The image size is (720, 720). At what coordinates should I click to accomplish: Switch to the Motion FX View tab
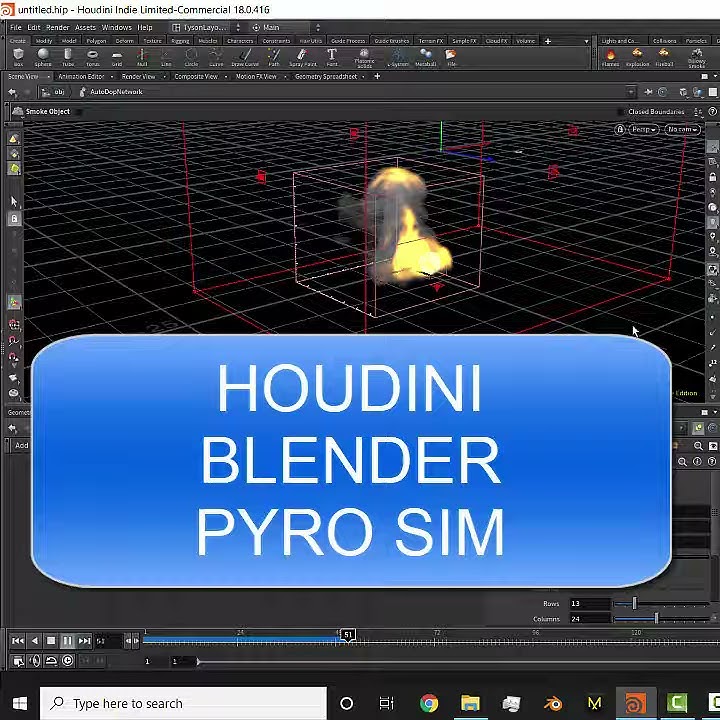256,77
